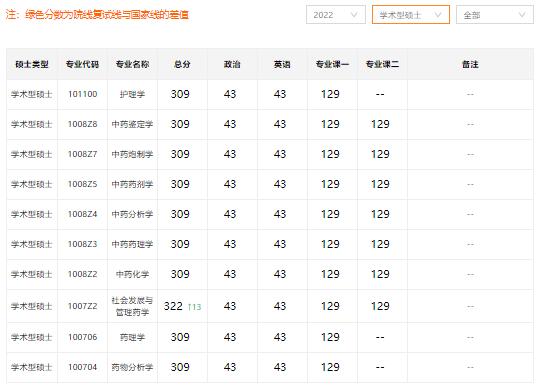539x388 pixels.
Task: Open the 2022 year dropdown
Action: (x=336, y=15)
